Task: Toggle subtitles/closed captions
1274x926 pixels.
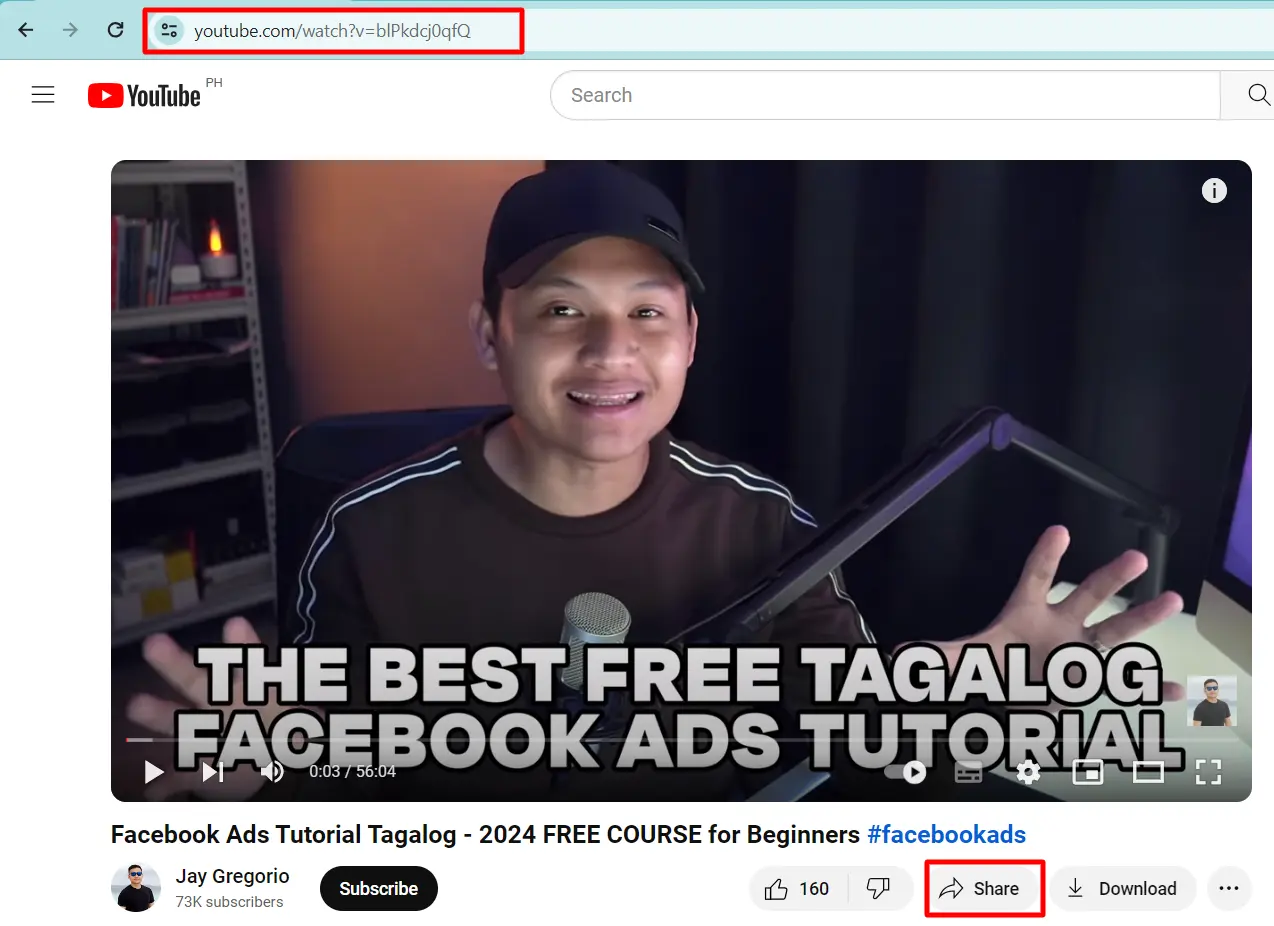Action: [x=968, y=772]
